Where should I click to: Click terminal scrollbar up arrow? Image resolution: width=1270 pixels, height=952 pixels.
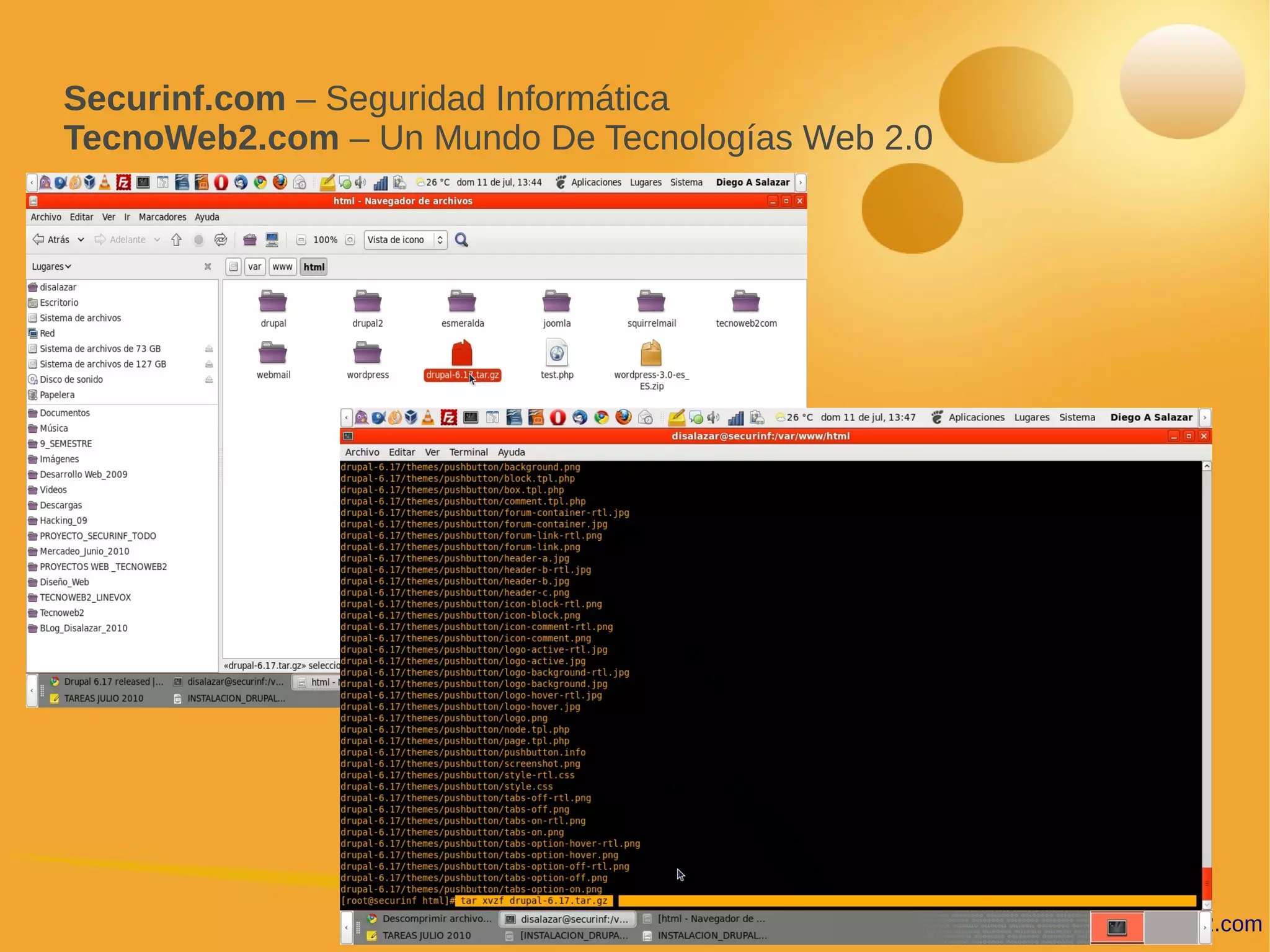[1207, 466]
